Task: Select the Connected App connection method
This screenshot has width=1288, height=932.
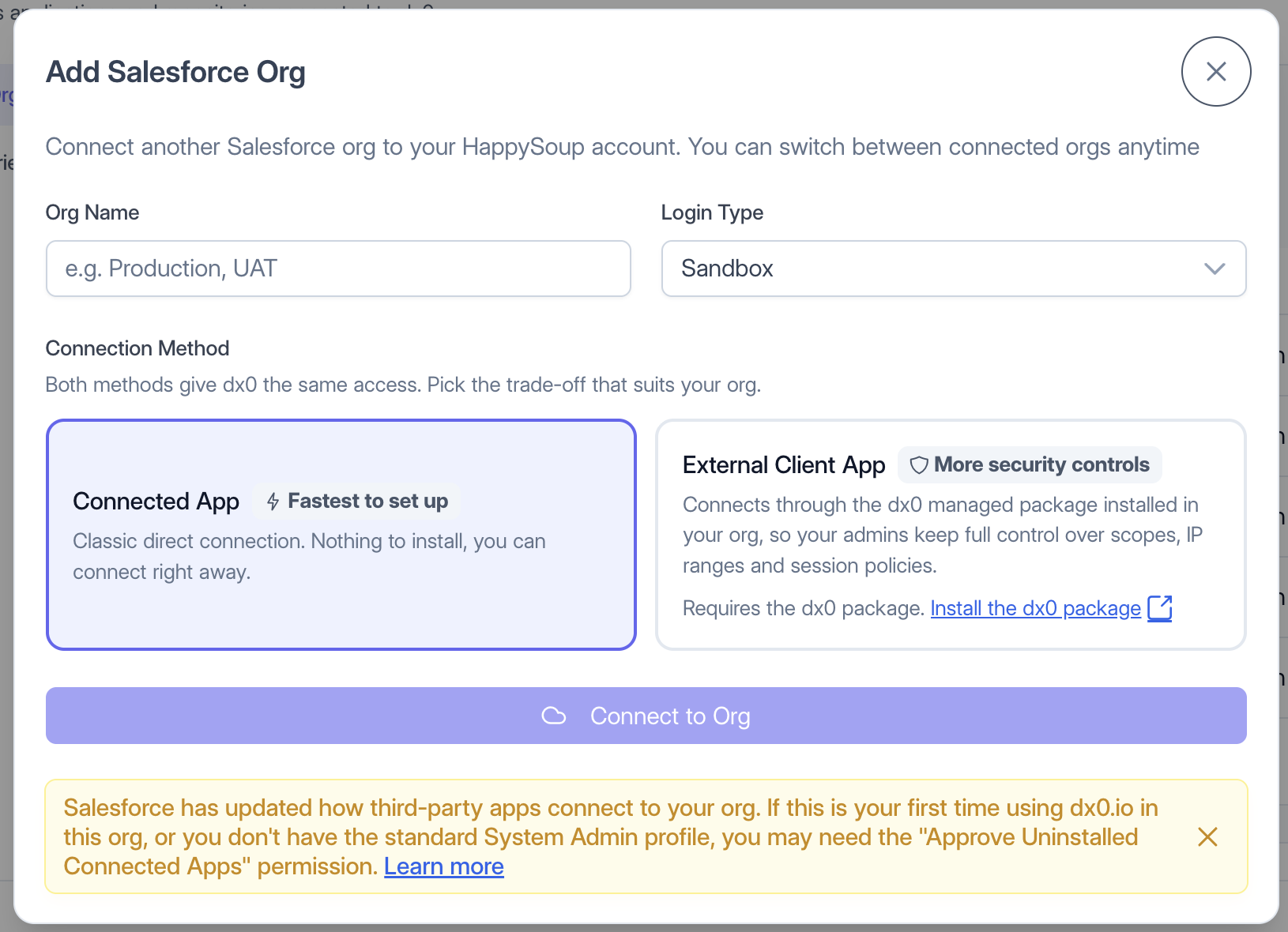Action: coord(341,535)
